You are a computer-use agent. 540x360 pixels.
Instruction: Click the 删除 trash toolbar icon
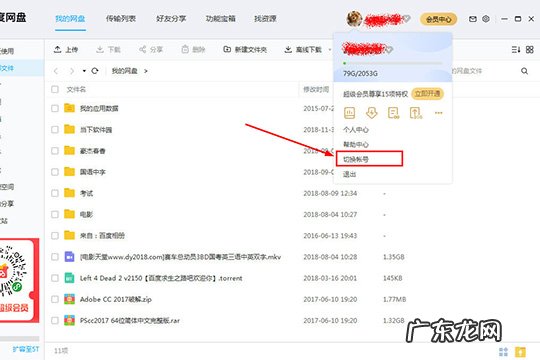(x=185, y=50)
